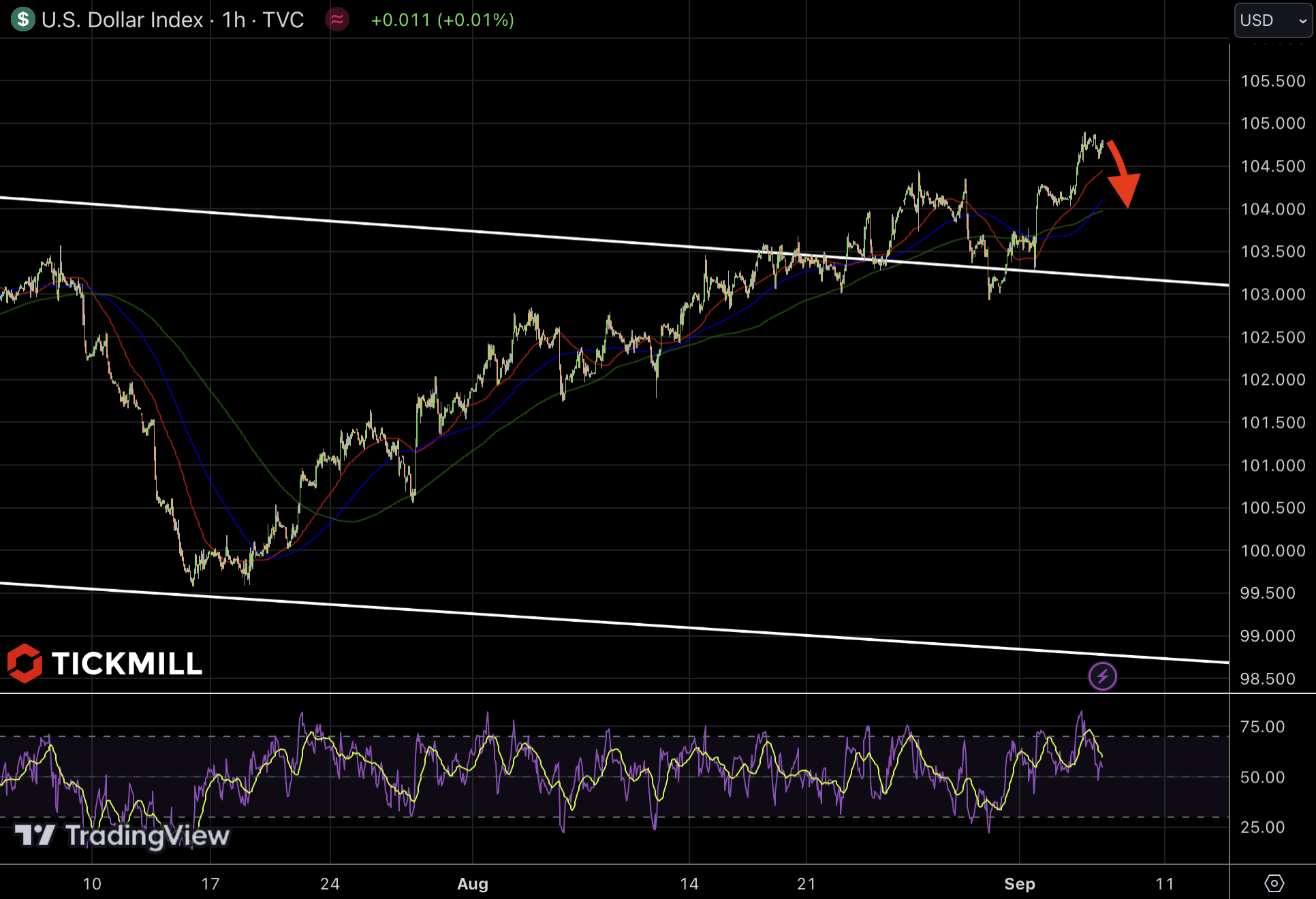Screen dimensions: 1316x899
Task: Click the red approximate-data status icon
Action: [337, 19]
